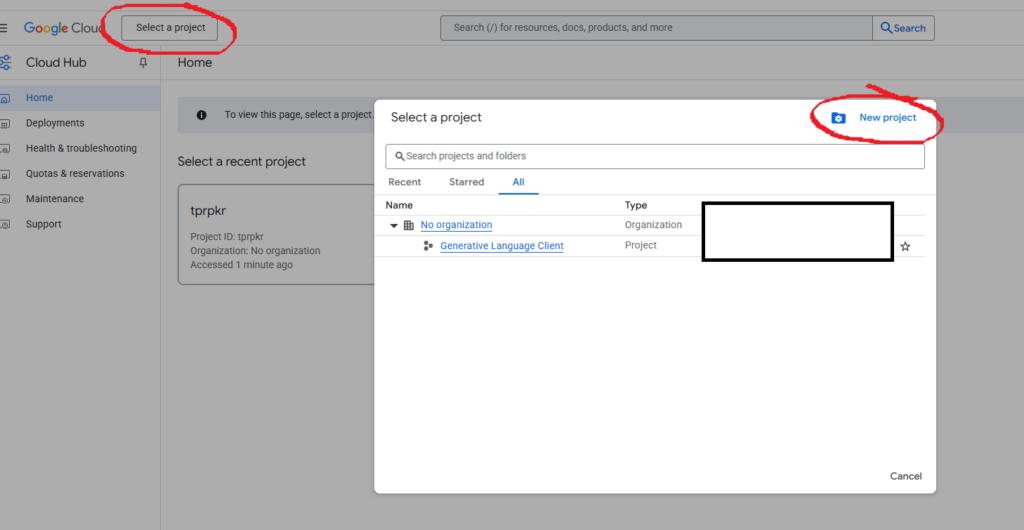1024x530 pixels.
Task: Open Quotas & reservations in sidebar
Action: click(x=75, y=174)
